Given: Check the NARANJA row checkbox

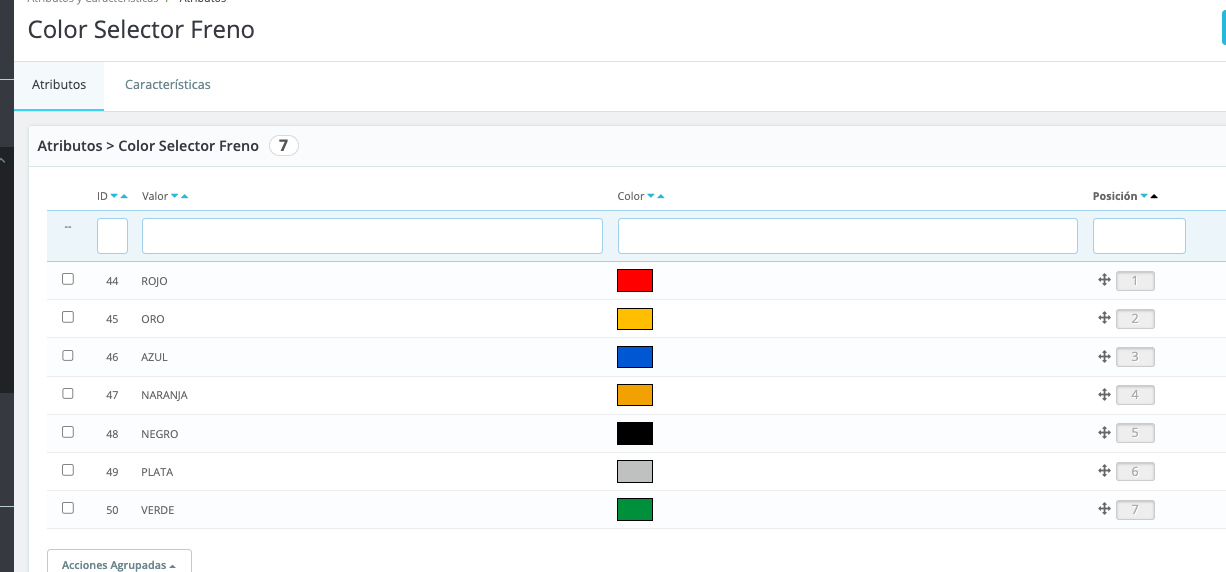Looking at the screenshot, I should click(x=68, y=393).
